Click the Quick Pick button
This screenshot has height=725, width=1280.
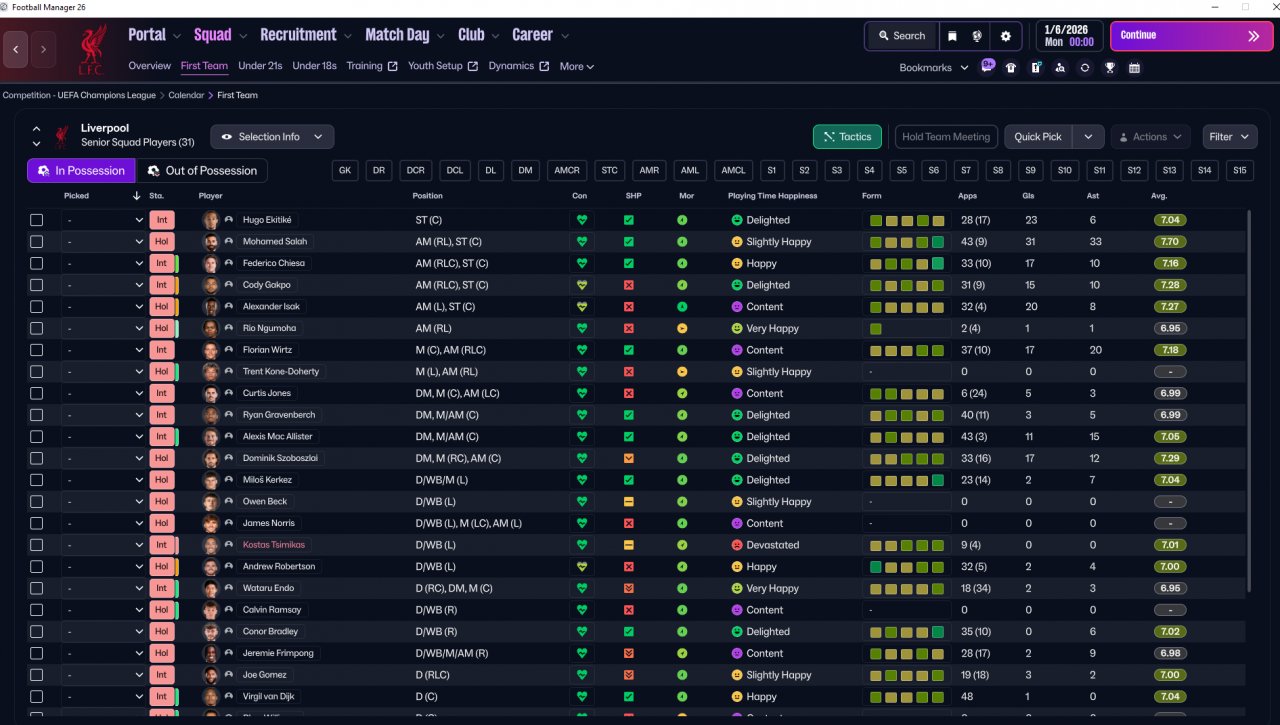point(1038,137)
